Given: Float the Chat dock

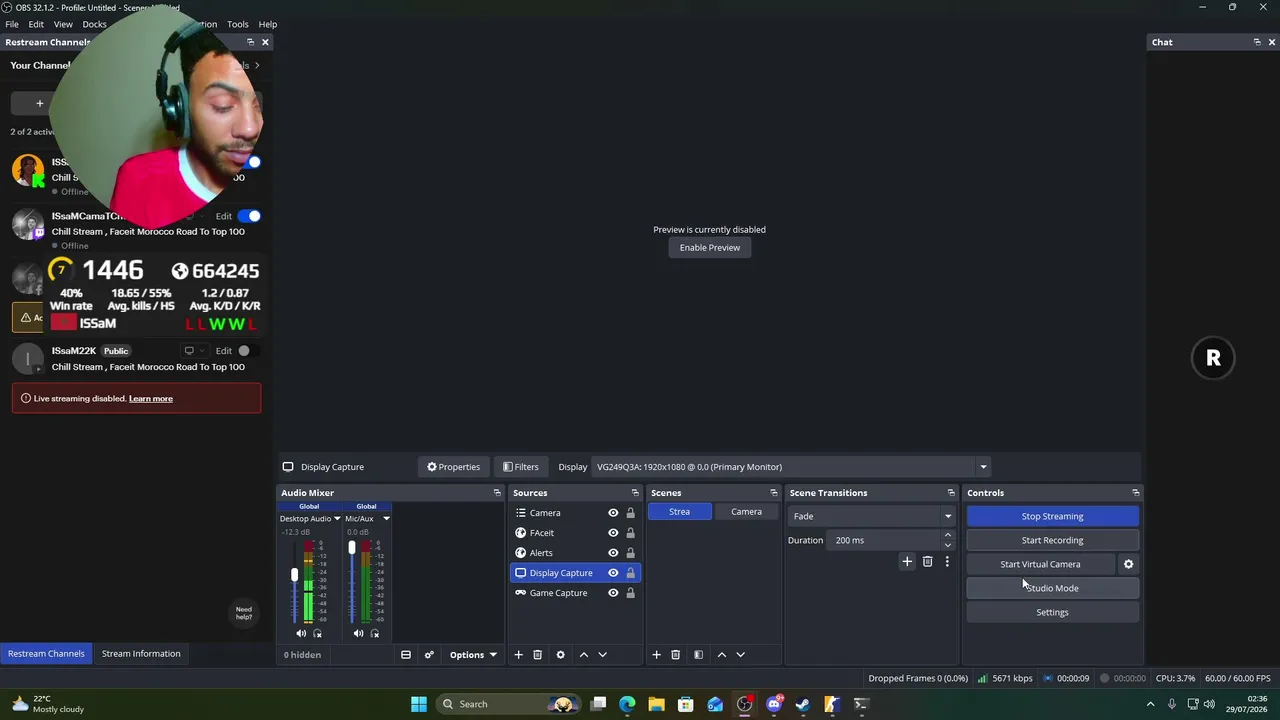Looking at the screenshot, I should 1257,42.
